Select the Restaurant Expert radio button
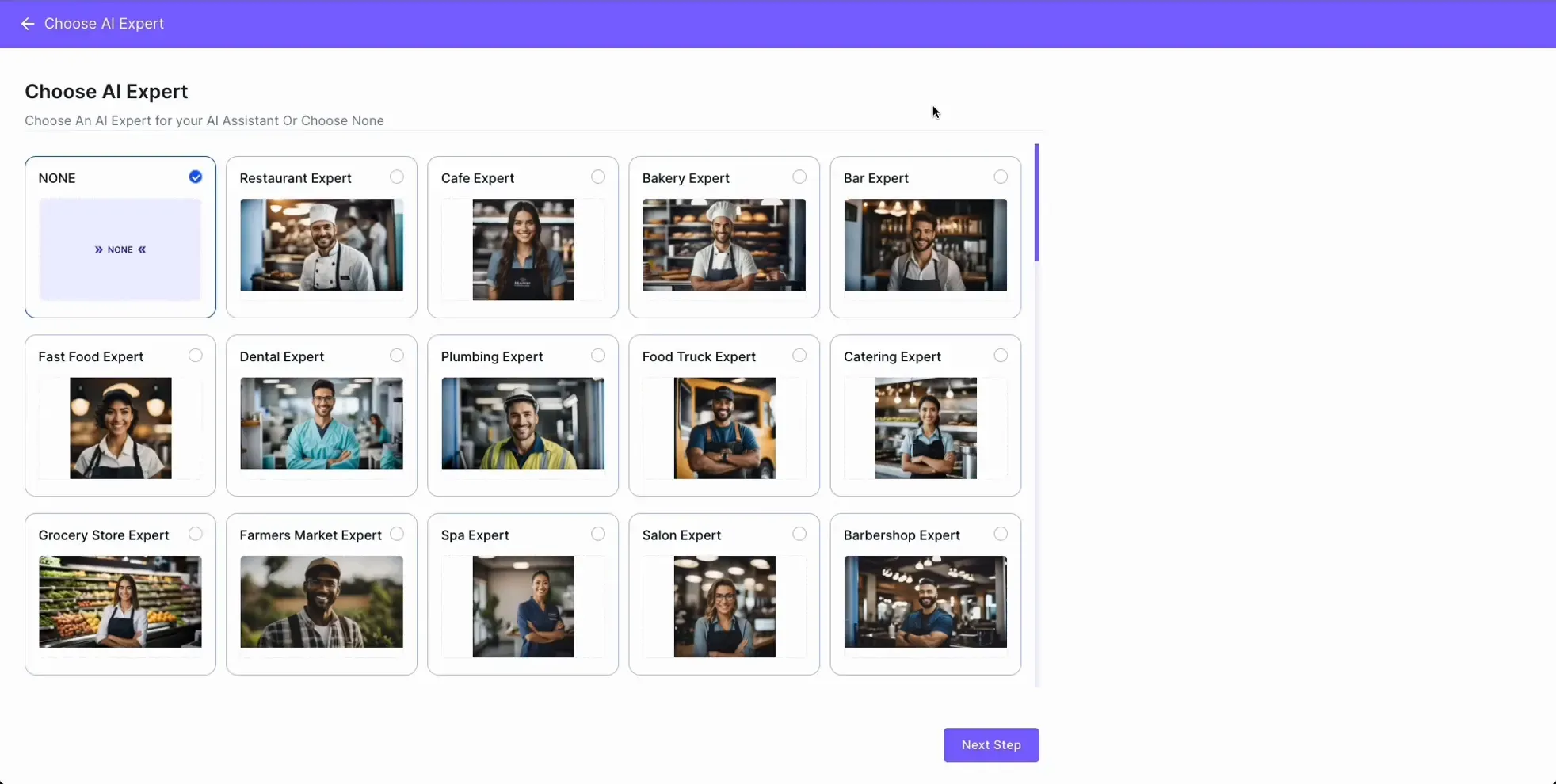This screenshot has height=784, width=1556. (x=397, y=177)
